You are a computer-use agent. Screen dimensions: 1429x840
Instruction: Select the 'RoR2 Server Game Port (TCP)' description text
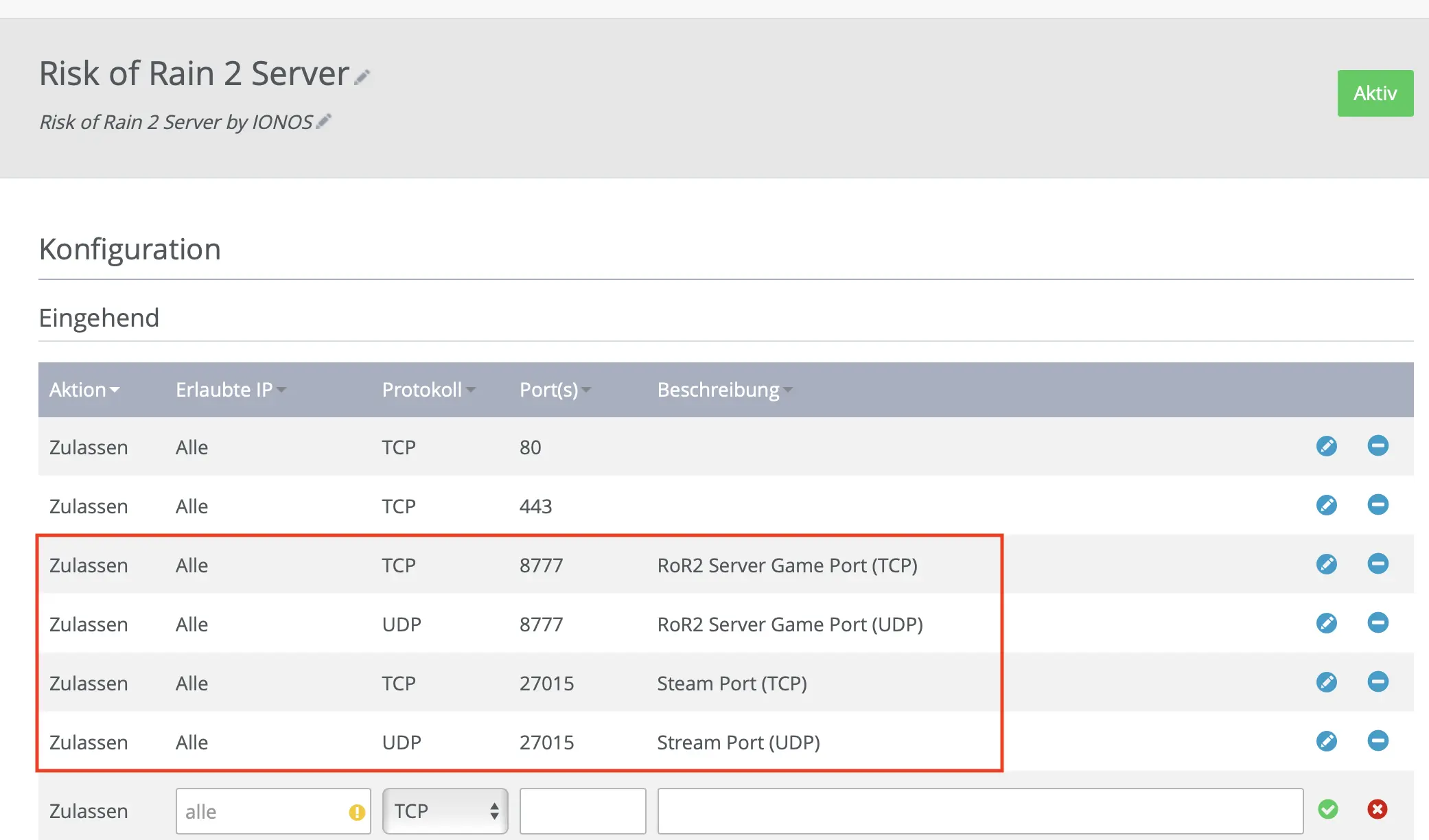pos(787,565)
